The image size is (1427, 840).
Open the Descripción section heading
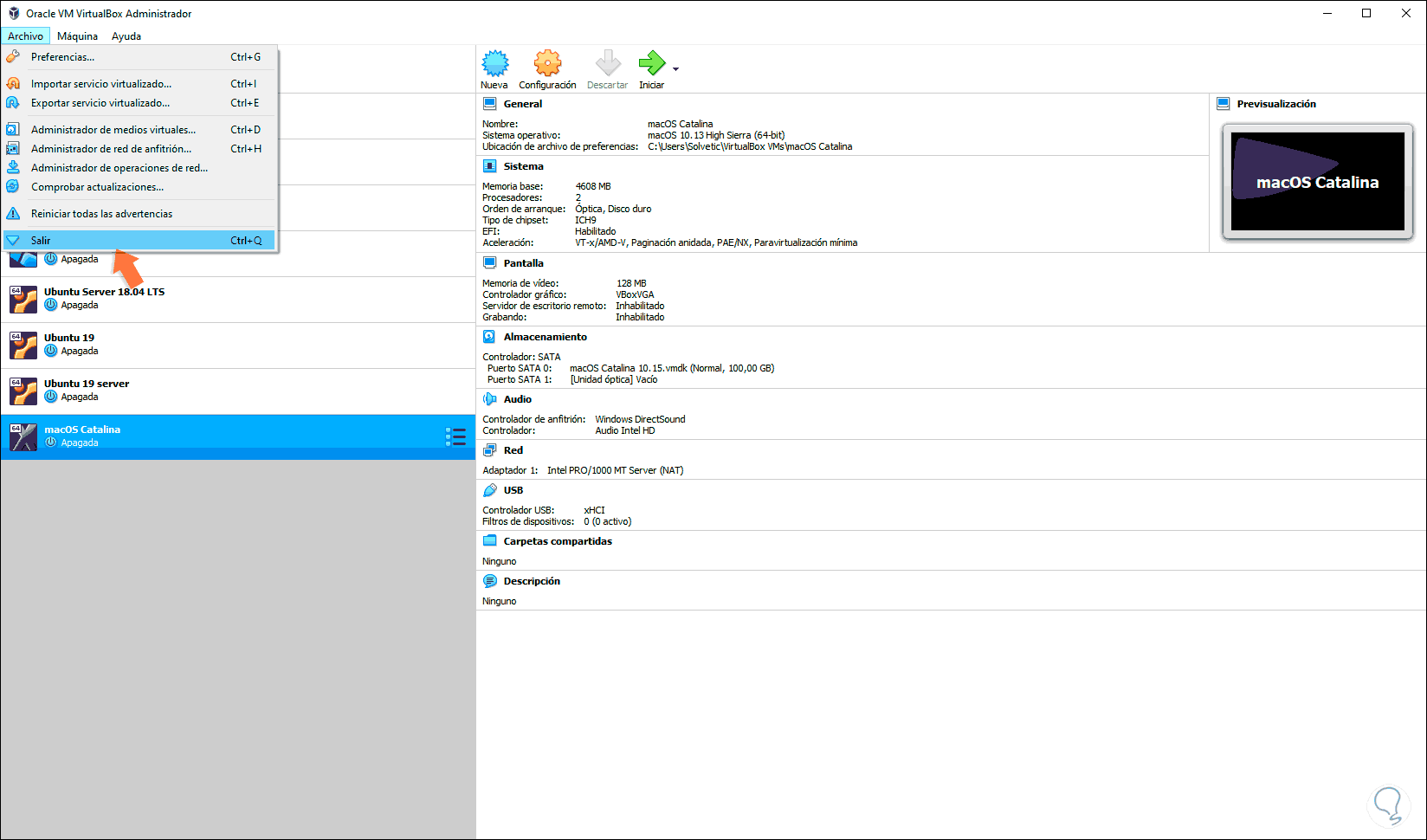[532, 581]
